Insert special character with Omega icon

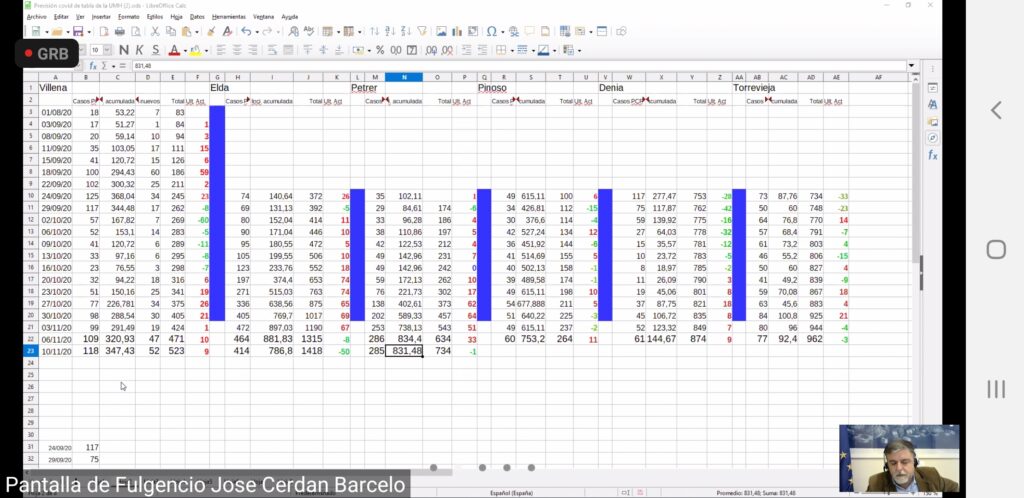coord(492,32)
